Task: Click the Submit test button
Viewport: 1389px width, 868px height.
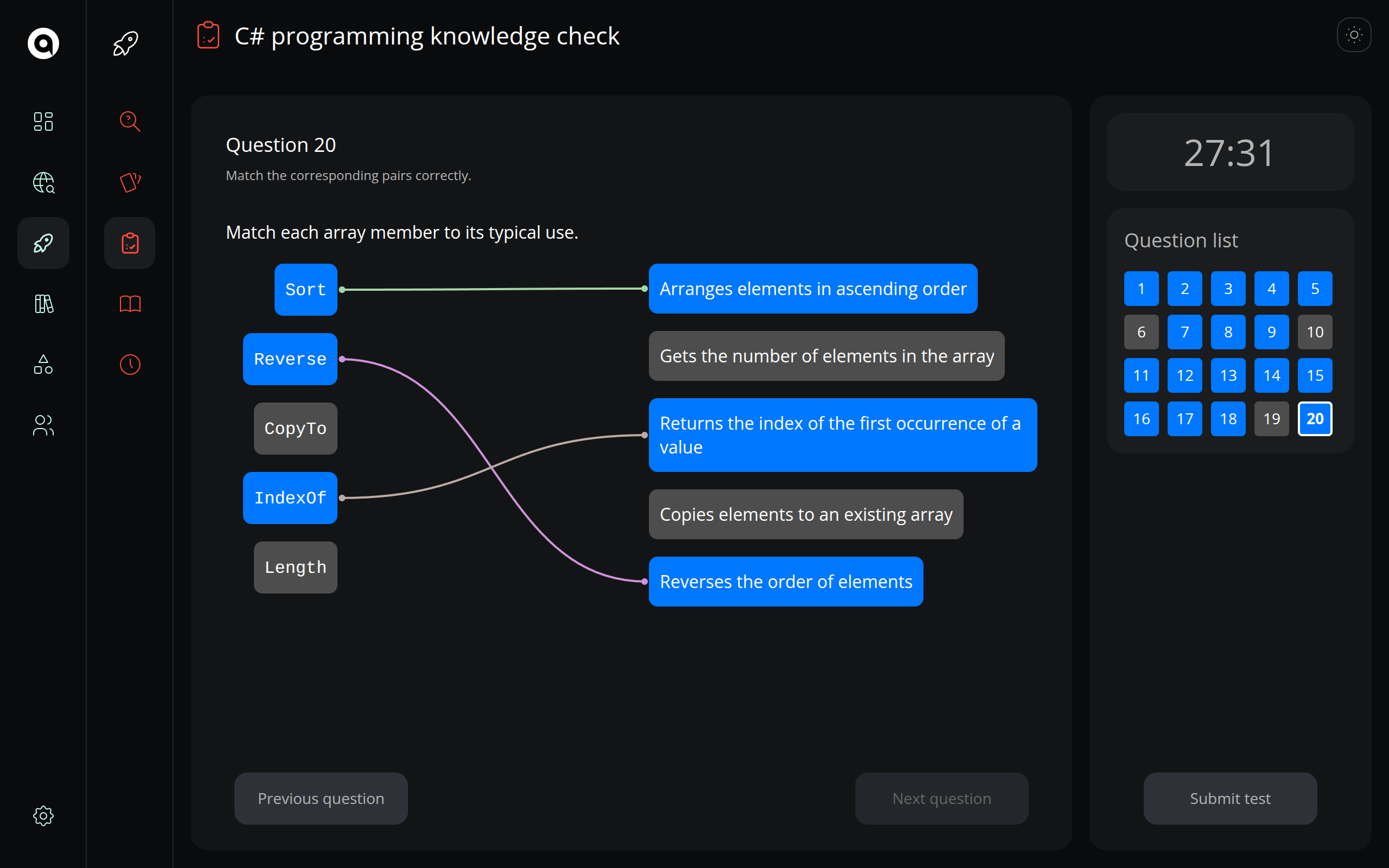Action: [1230, 798]
